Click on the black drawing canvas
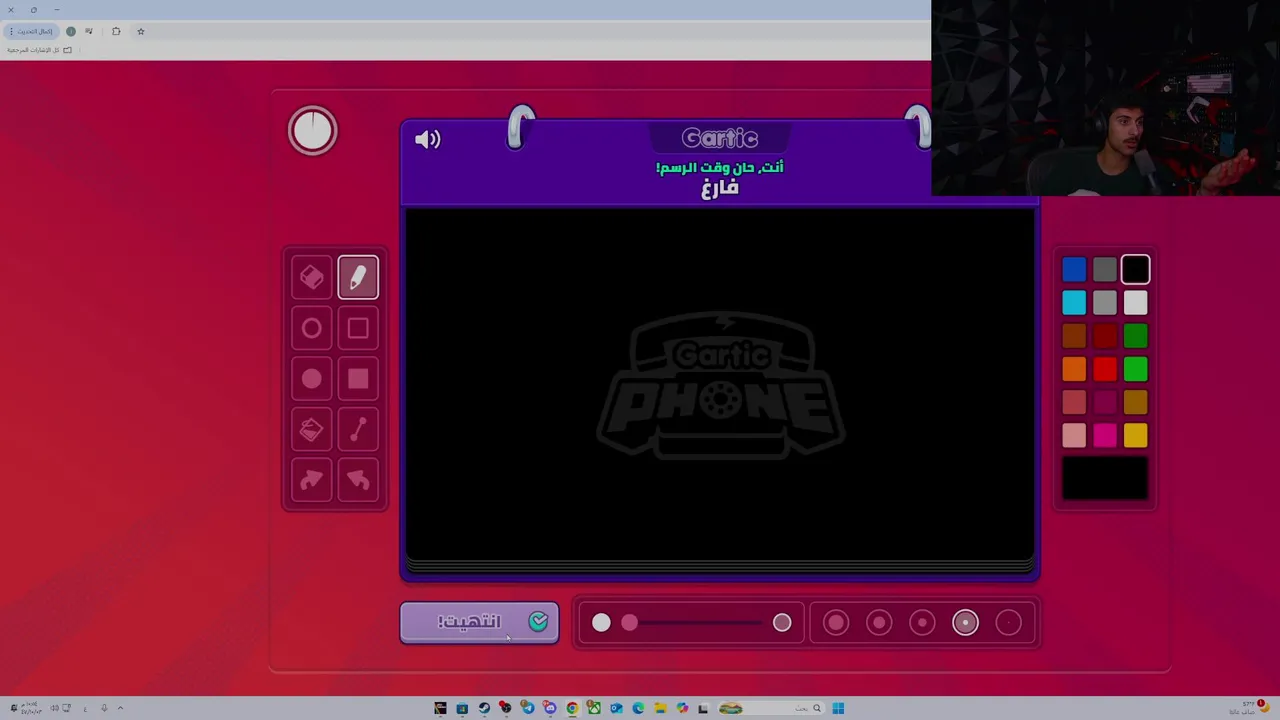1280x720 pixels. click(720, 385)
